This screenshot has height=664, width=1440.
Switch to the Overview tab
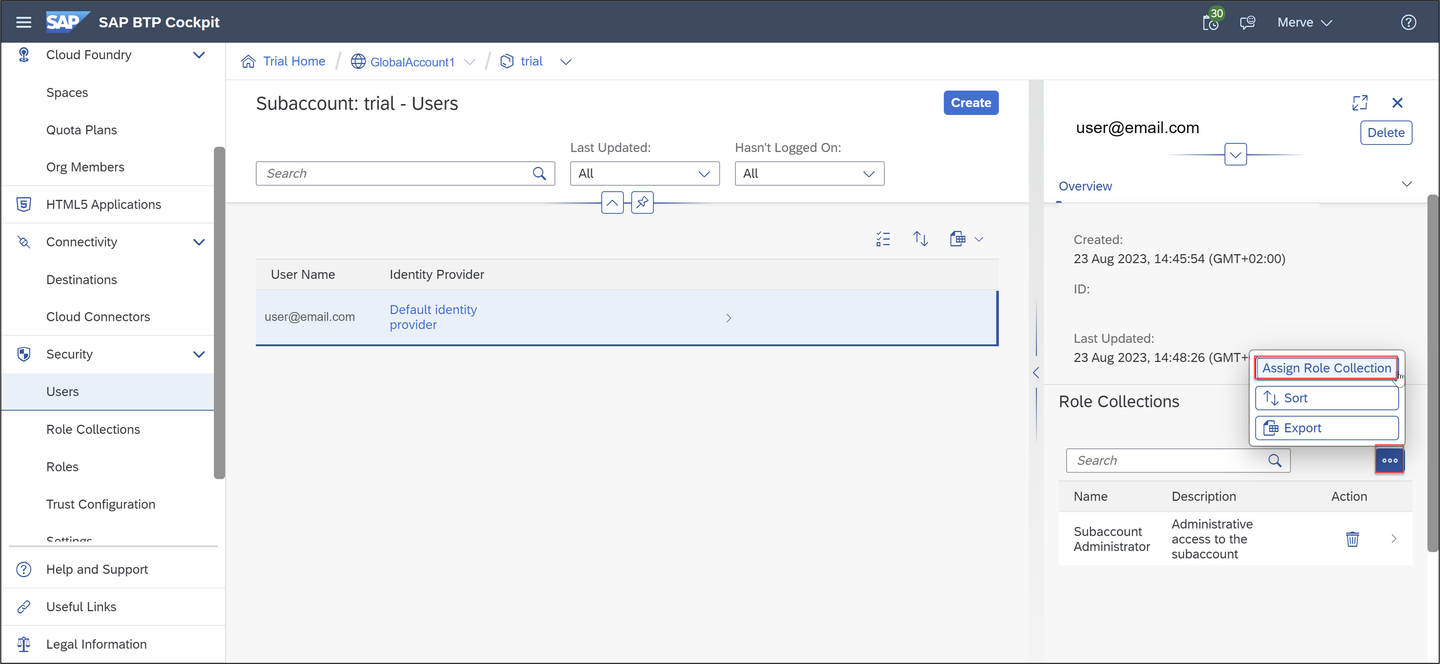[x=1085, y=186]
